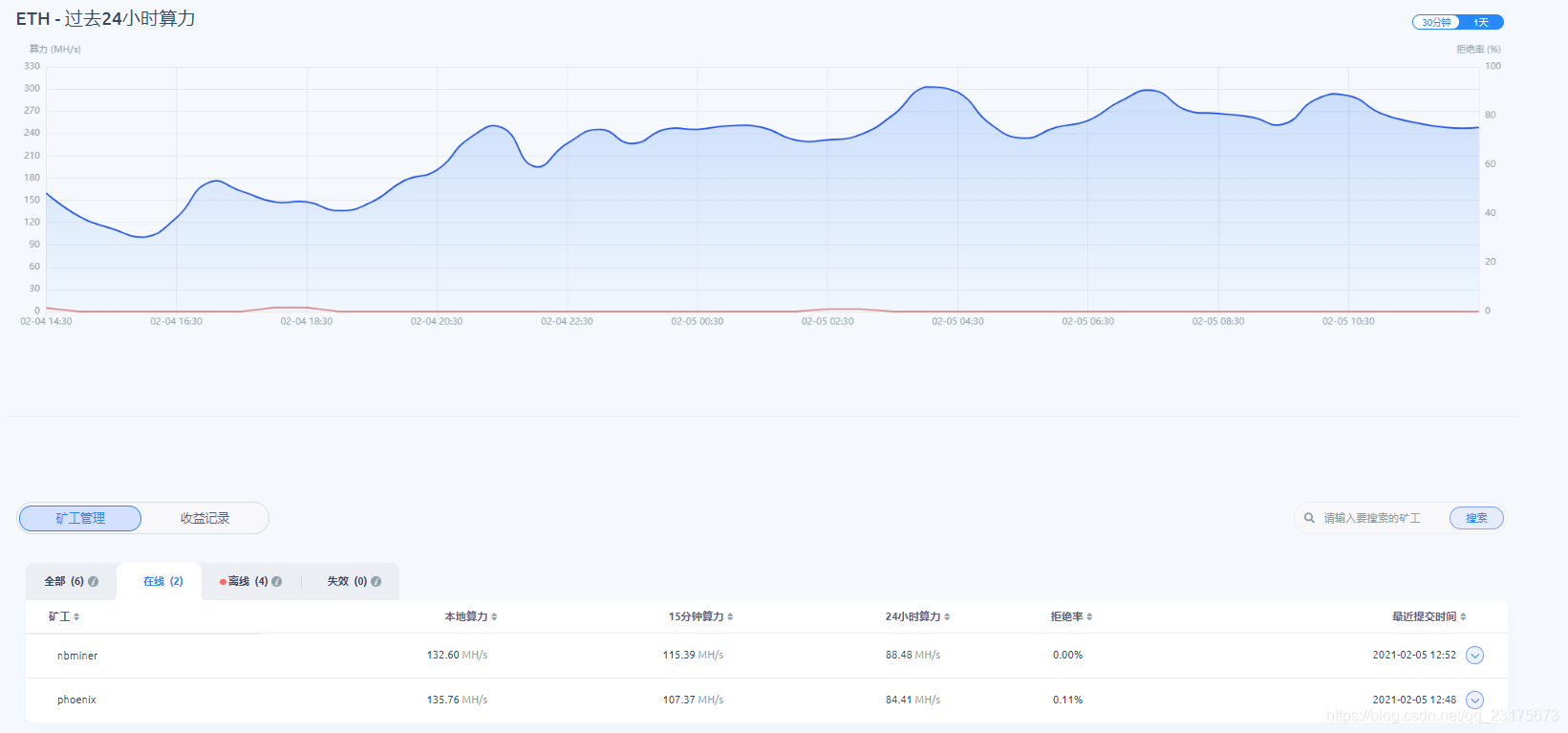Click info icon next to 离线 (4)

click(276, 581)
